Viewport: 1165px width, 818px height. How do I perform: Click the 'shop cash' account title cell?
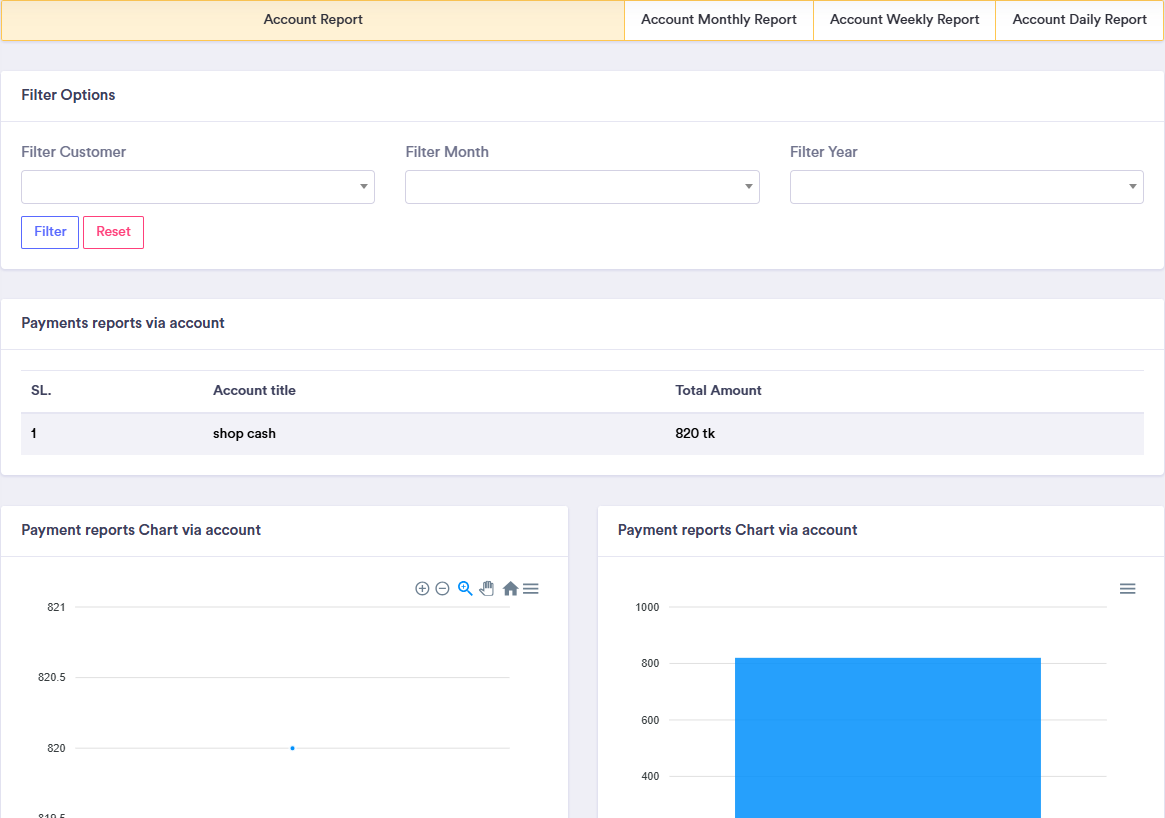tap(244, 433)
